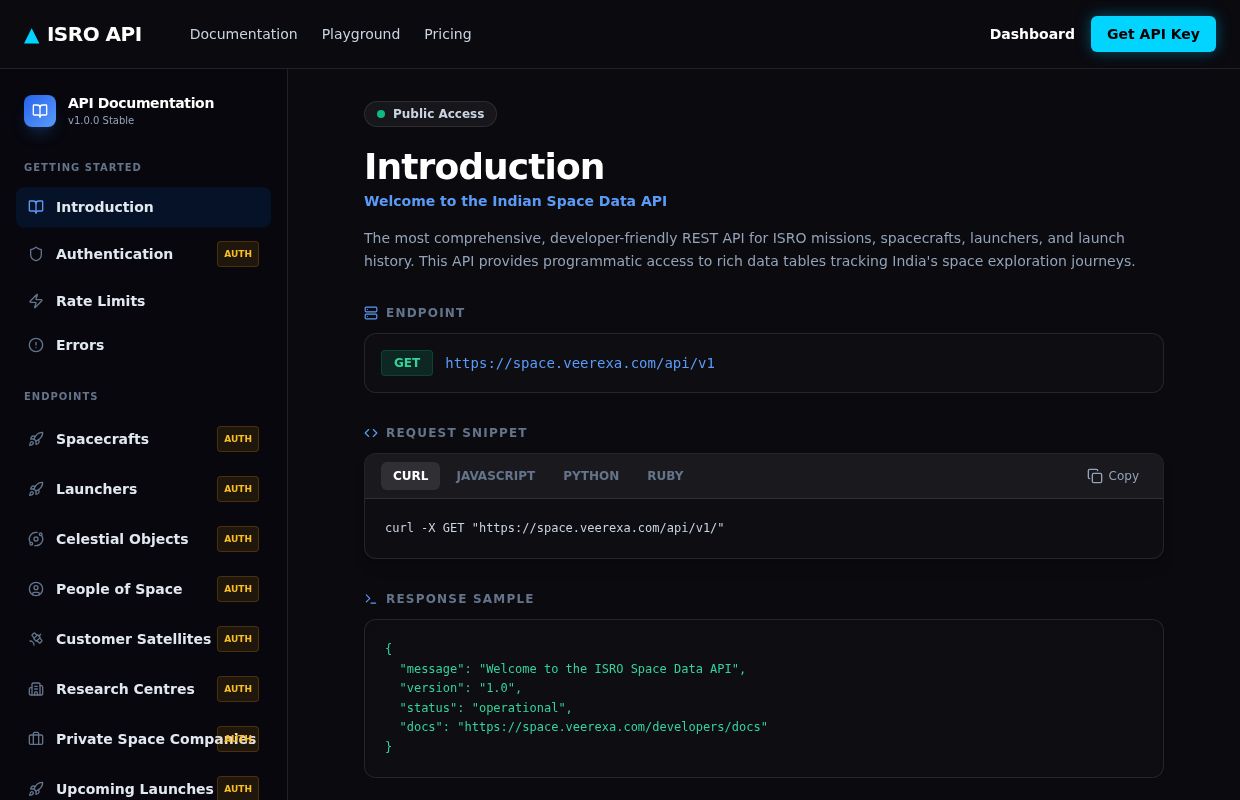Click the API Documentation book icon
Screen dimensions: 1240x800
[40, 111]
